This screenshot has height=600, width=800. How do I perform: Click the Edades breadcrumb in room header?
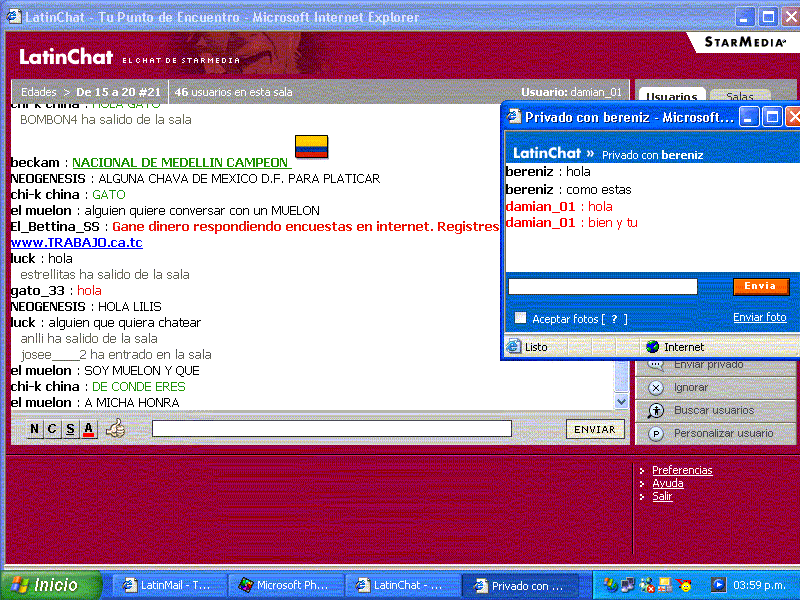(38, 92)
